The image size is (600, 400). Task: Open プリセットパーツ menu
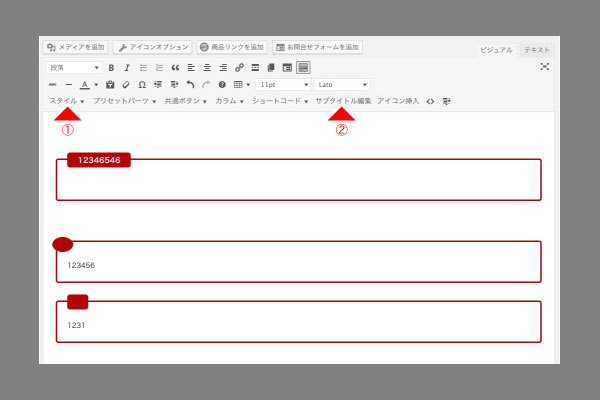[125, 101]
